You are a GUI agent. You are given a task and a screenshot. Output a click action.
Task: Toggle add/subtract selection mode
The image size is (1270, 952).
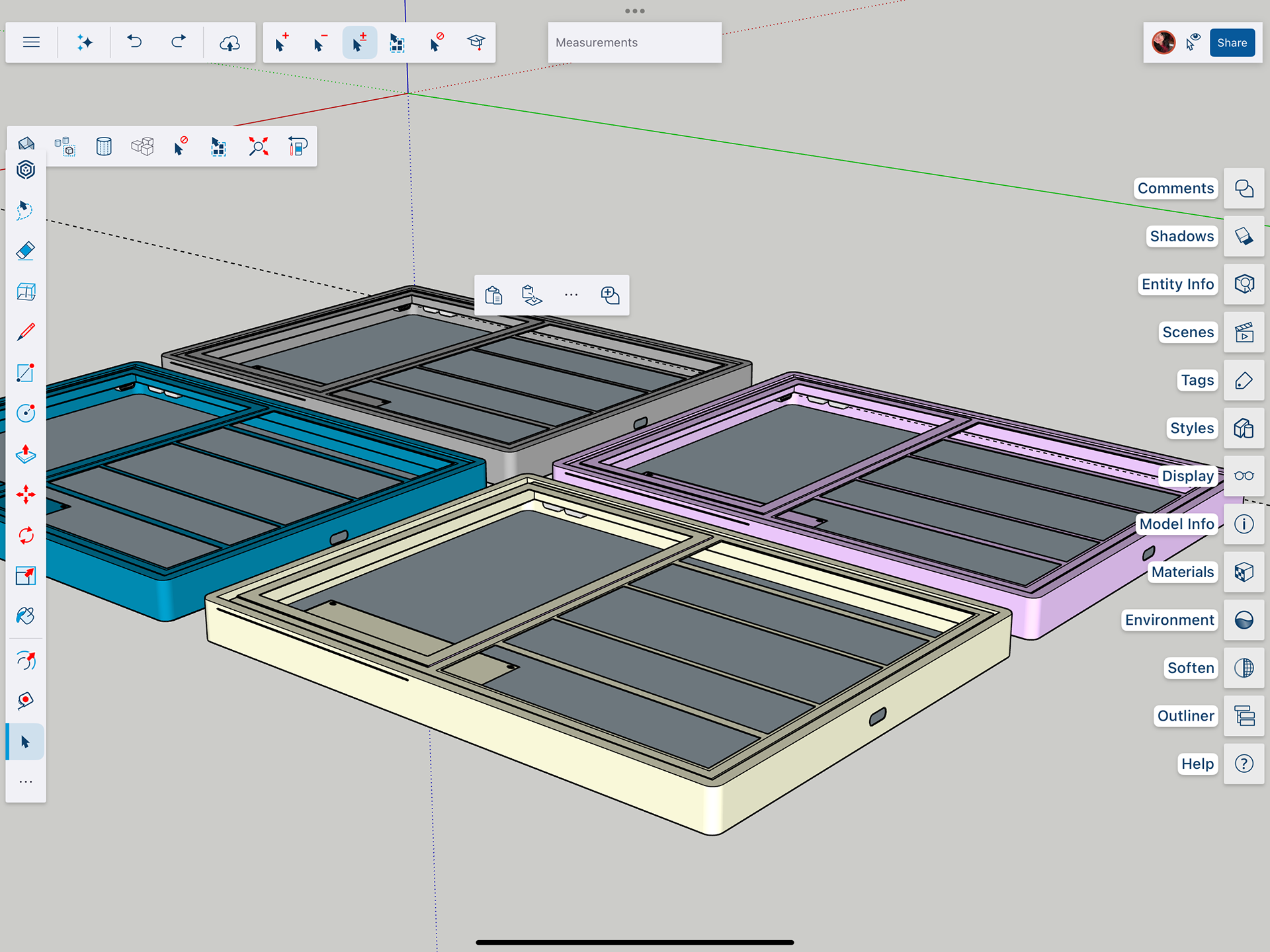[359, 43]
